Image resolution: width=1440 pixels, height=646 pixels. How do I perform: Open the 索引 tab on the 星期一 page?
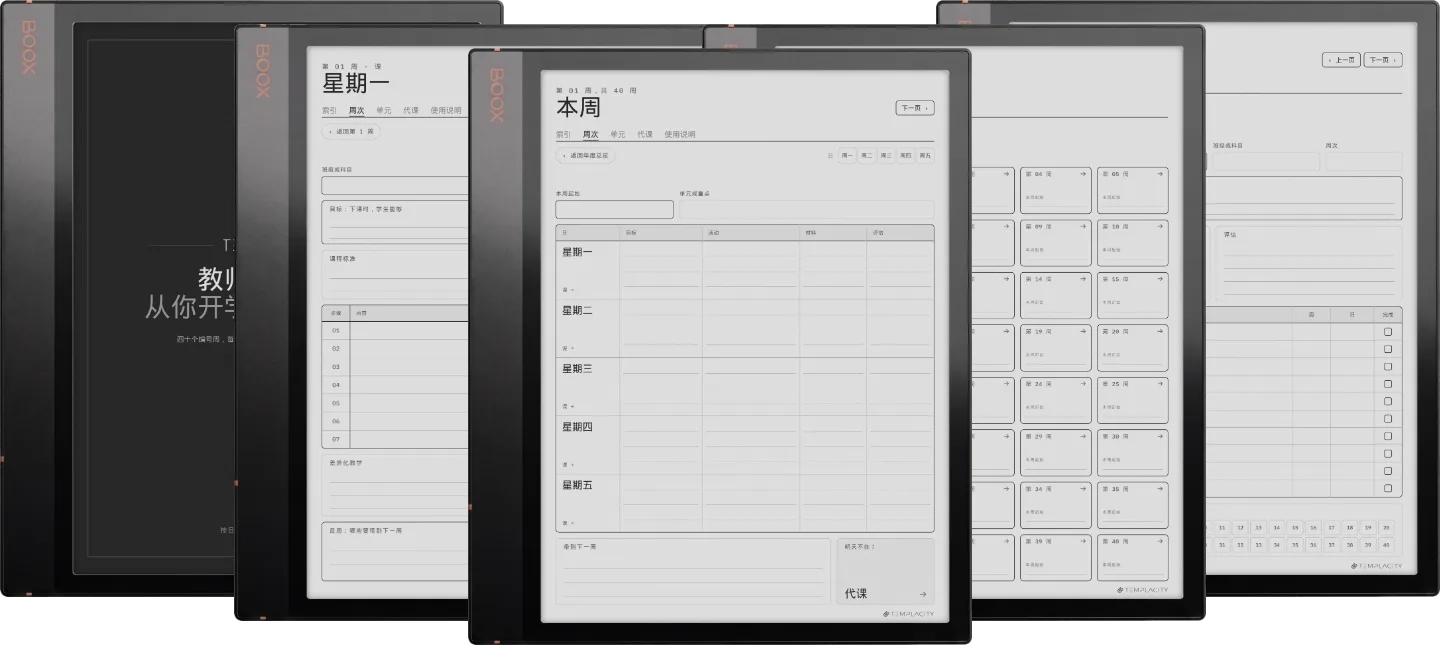[x=329, y=110]
